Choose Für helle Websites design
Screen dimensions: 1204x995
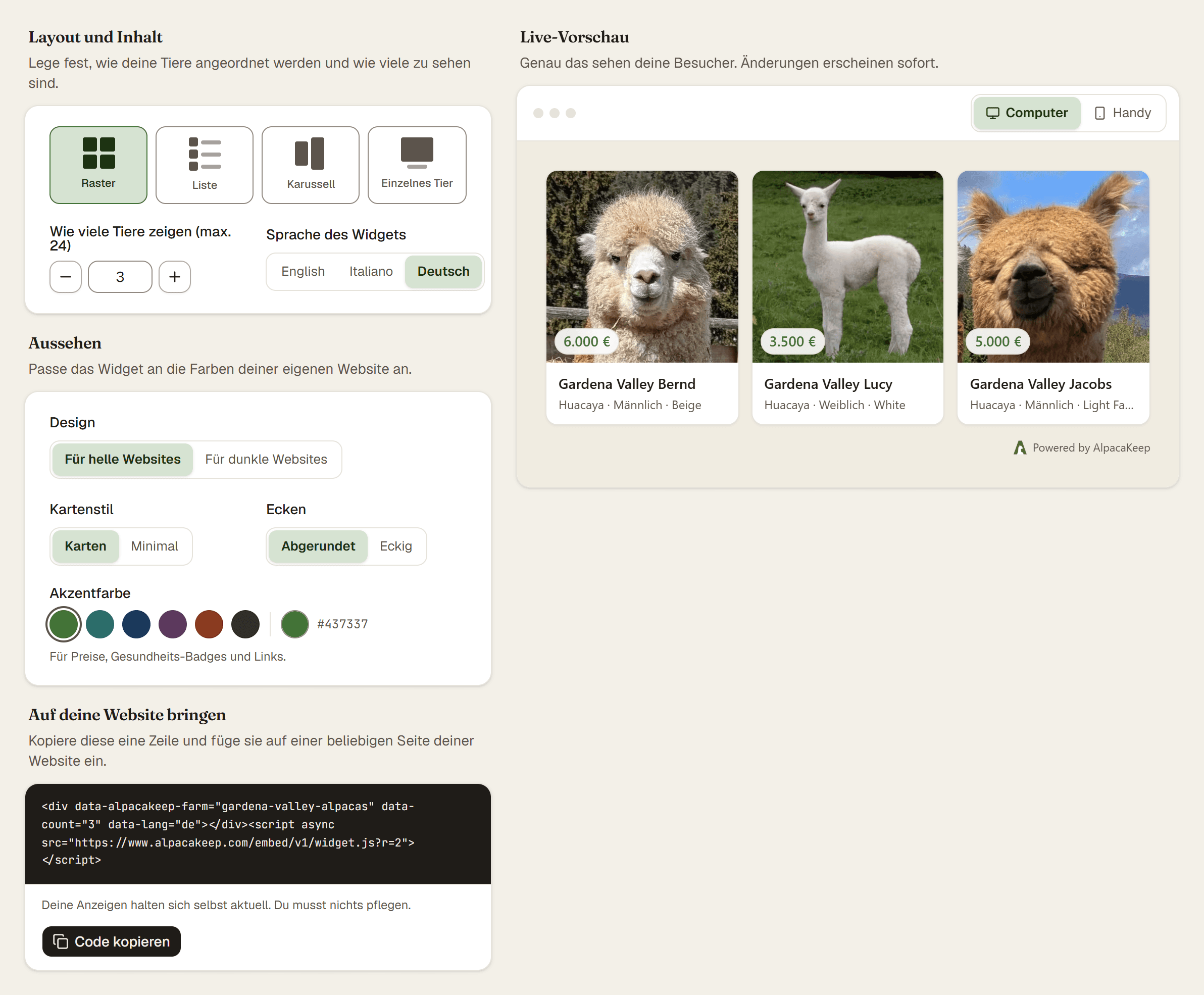point(123,460)
